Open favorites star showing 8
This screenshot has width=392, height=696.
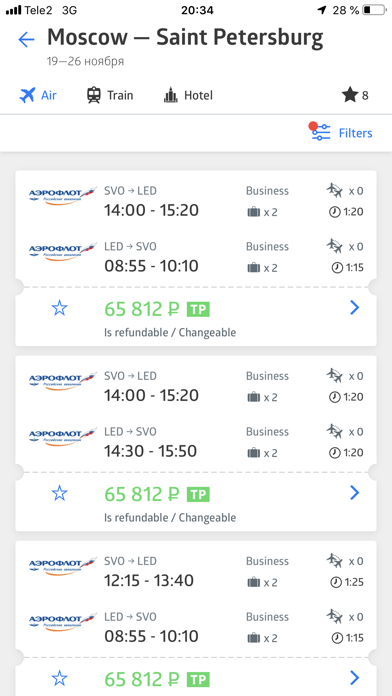click(355, 95)
